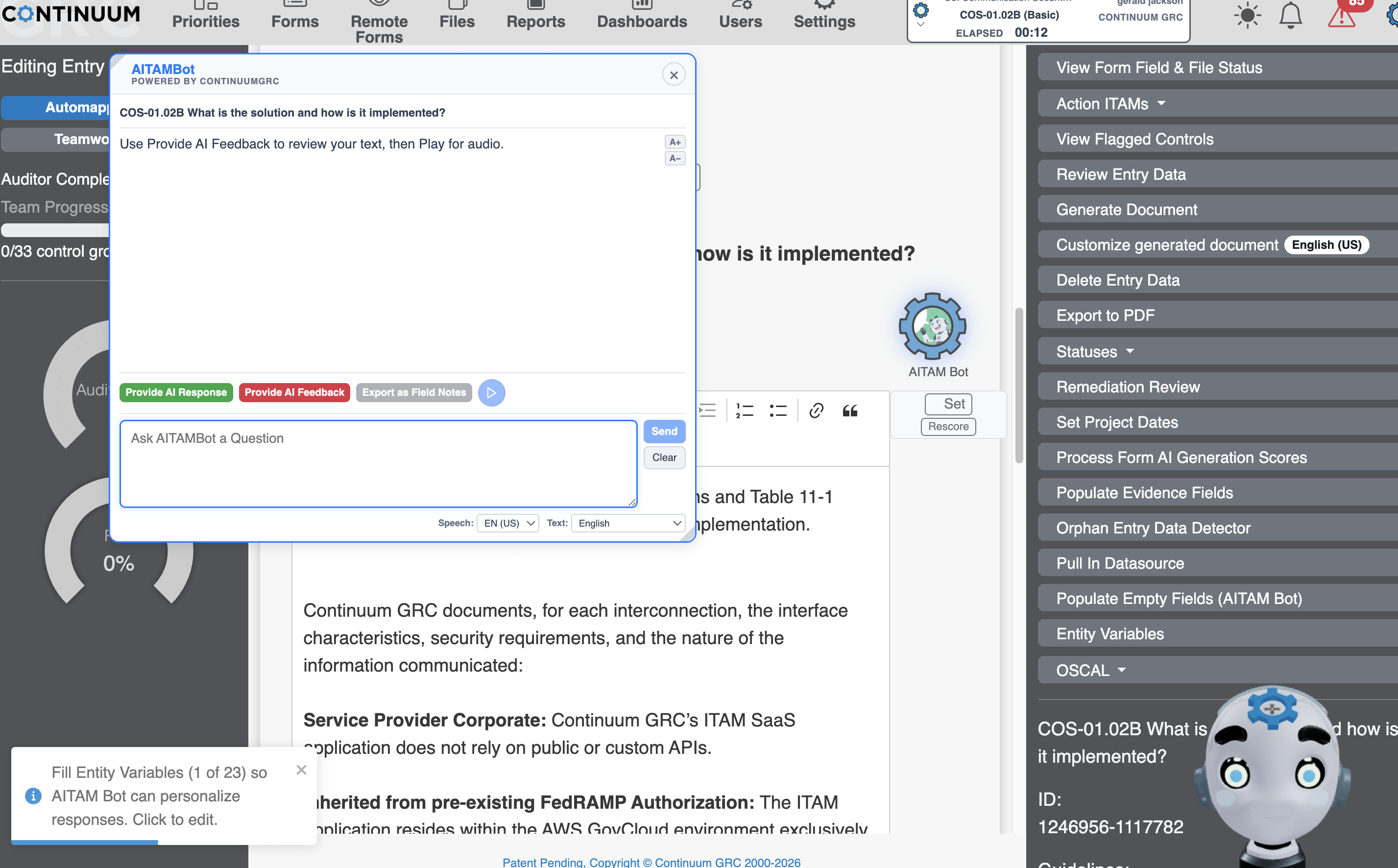
Task: Click Provide AI Response button
Action: pyautogui.click(x=176, y=393)
